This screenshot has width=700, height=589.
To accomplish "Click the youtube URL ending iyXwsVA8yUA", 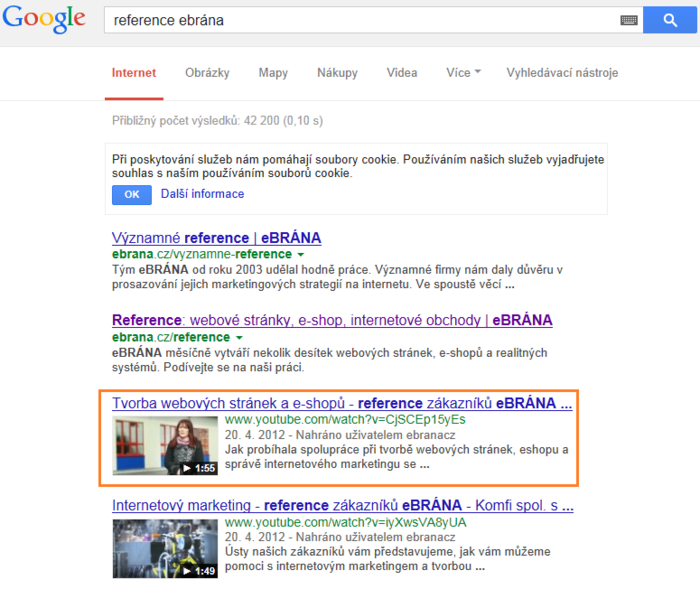I will [346, 522].
